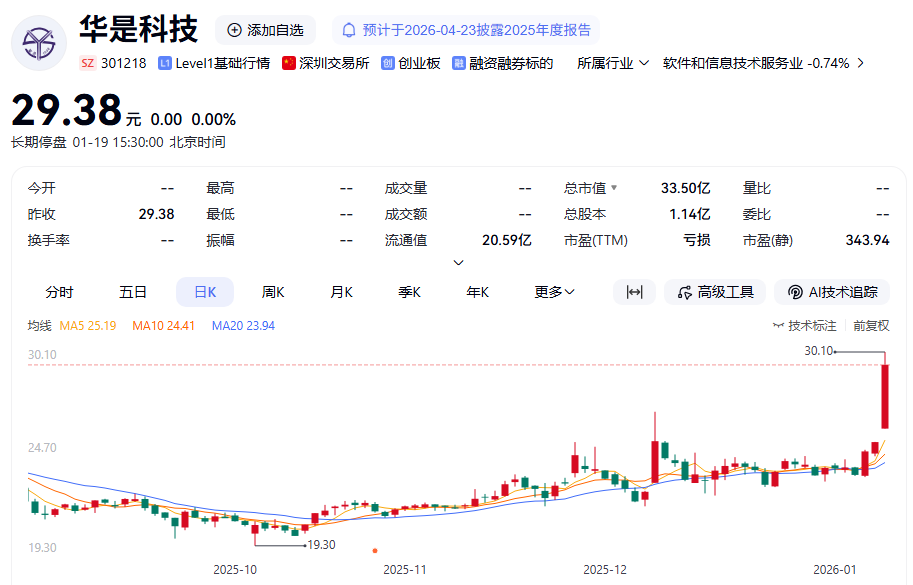
Task: Click the 华是科技 company logo icon
Action: [x=39, y=43]
